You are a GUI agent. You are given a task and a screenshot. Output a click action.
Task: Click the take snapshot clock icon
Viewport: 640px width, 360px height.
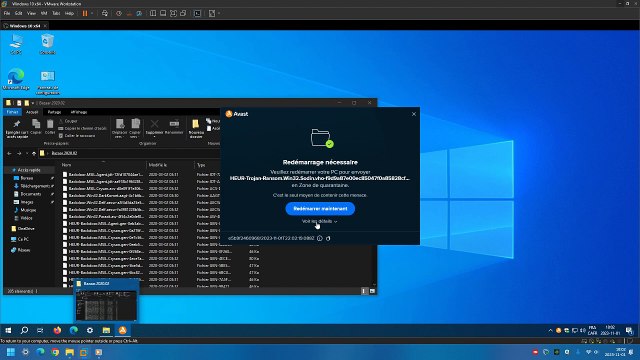[119, 13]
